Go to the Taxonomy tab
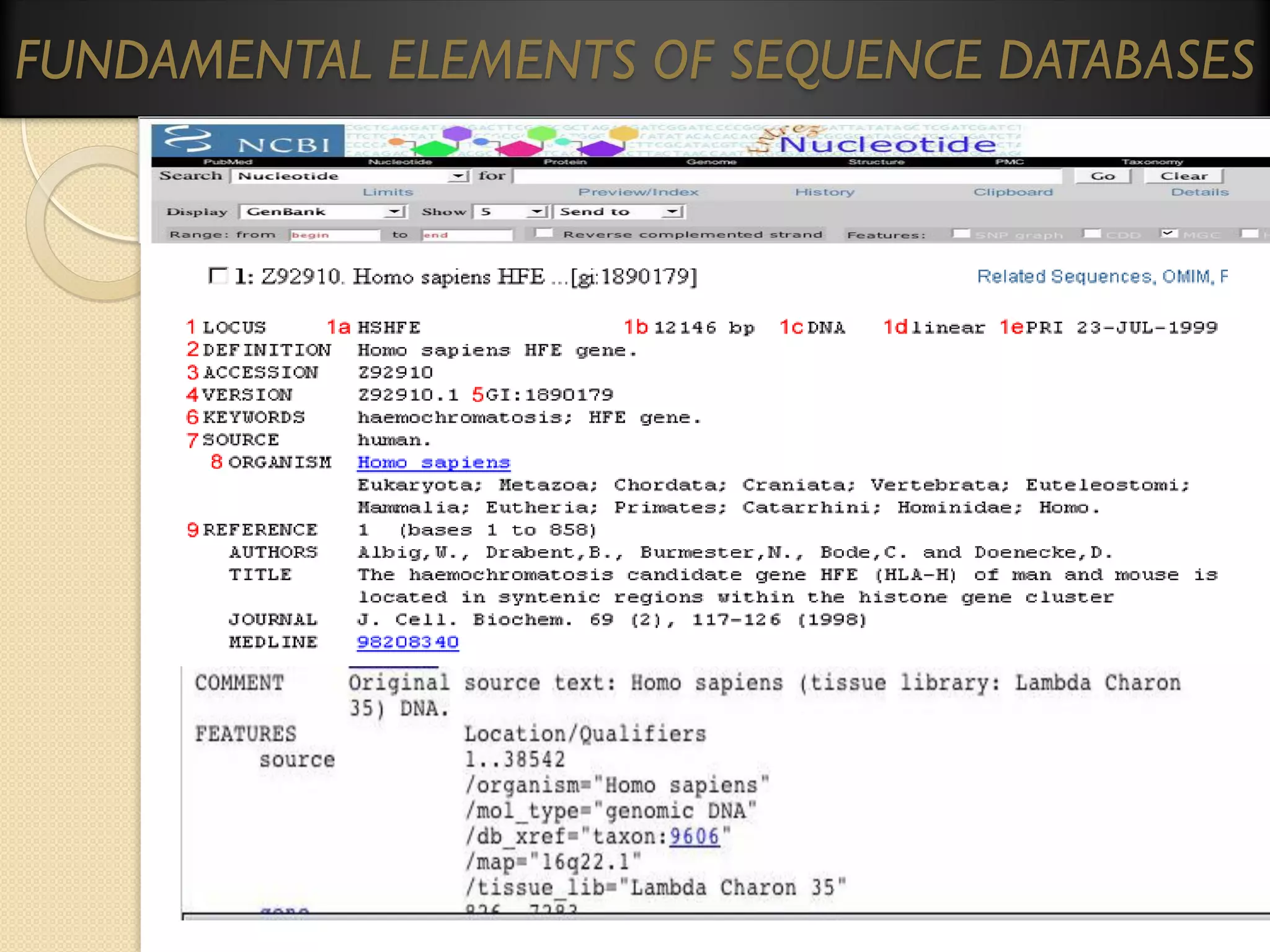 click(1152, 162)
